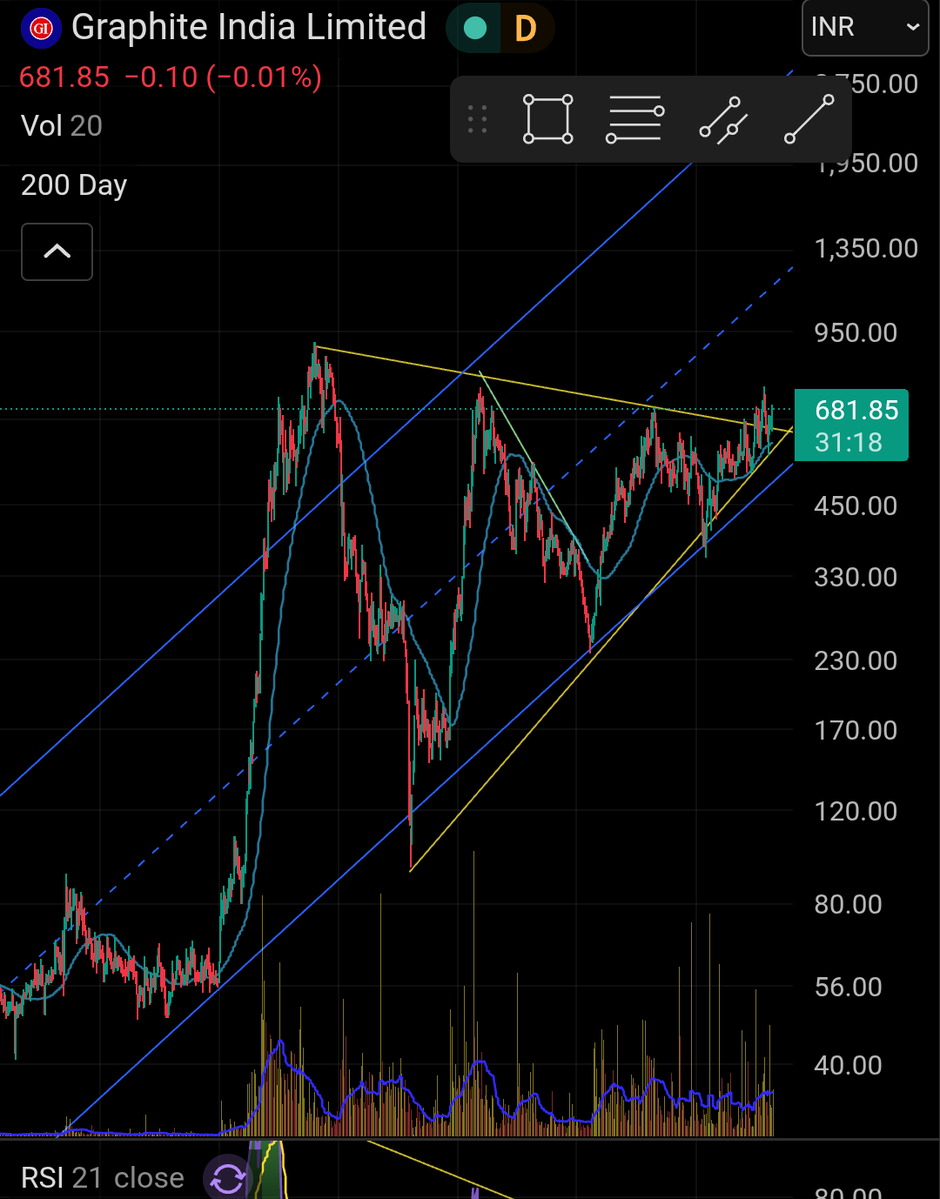Click the 950.00 price scale label
940x1199 pixels.
854,333
